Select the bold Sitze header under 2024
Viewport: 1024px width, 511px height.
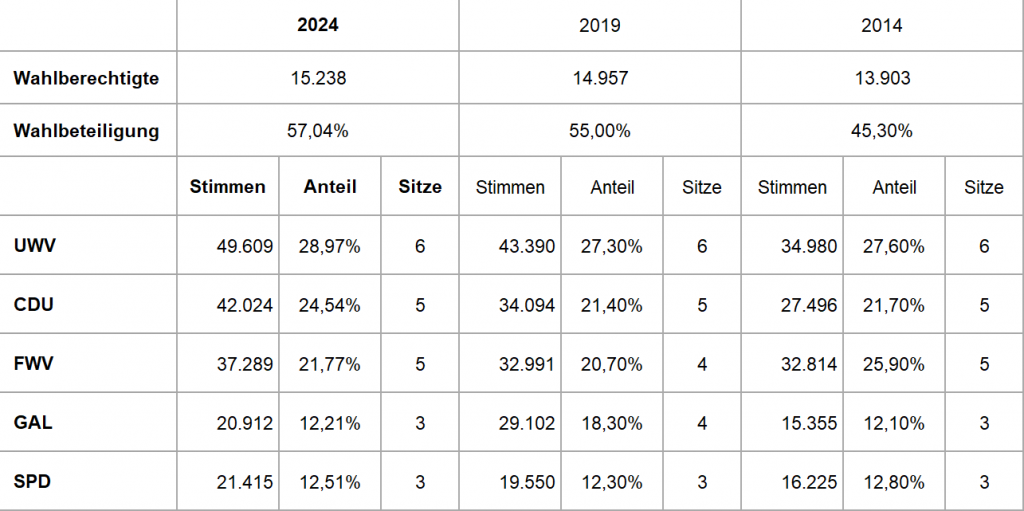click(x=420, y=187)
